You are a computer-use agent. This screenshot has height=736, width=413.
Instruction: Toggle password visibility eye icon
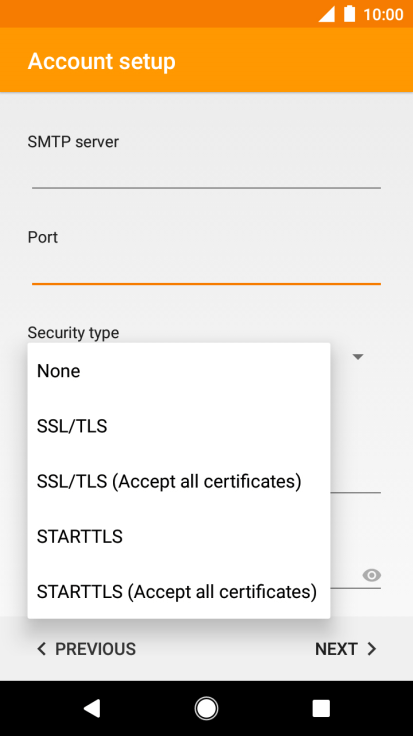[x=371, y=575]
